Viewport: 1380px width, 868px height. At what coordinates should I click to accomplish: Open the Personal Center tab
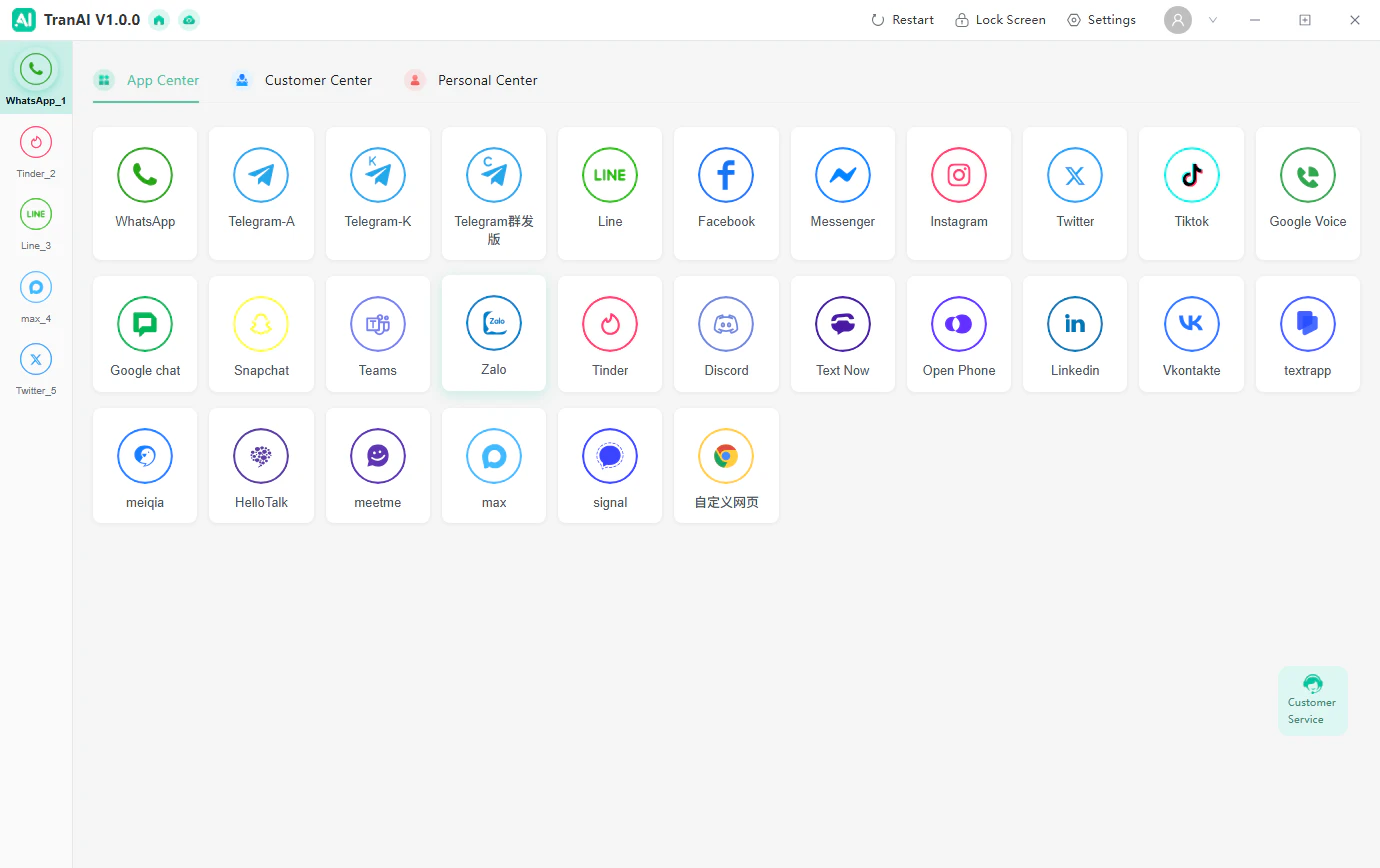(x=471, y=80)
